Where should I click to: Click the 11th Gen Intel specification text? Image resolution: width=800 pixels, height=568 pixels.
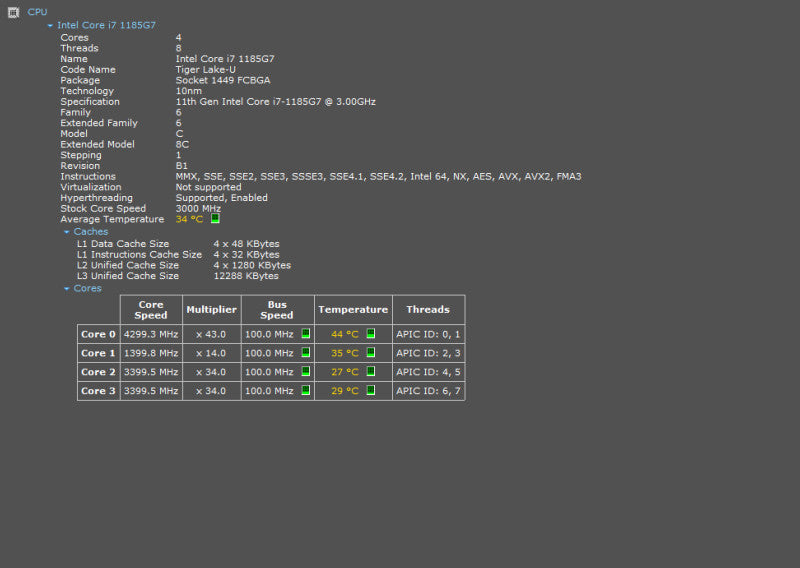(x=276, y=102)
